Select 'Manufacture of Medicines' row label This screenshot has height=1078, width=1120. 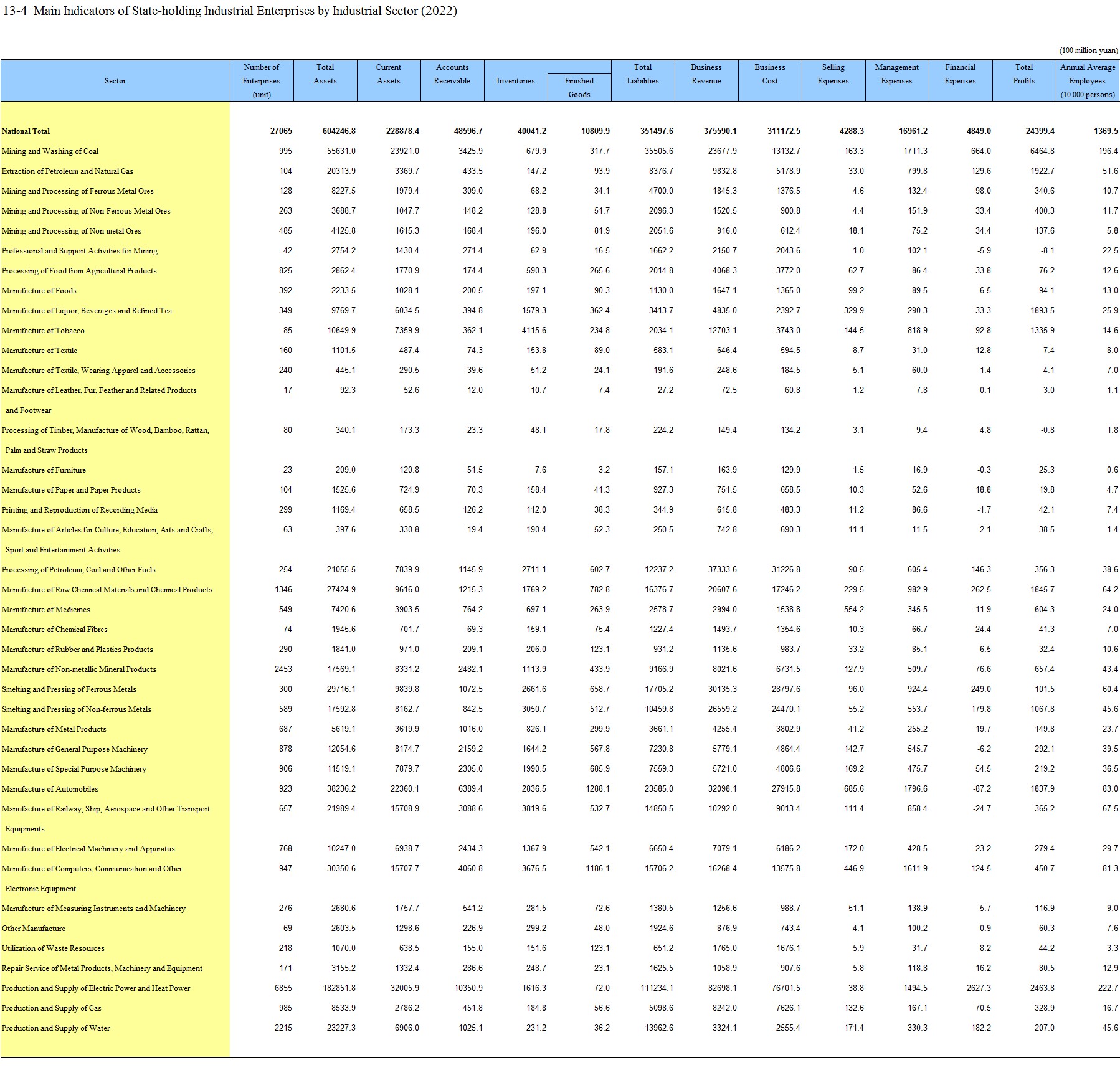click(45, 610)
